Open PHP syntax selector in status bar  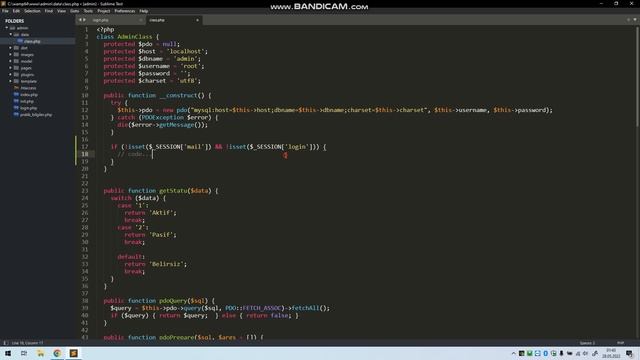pos(621,343)
